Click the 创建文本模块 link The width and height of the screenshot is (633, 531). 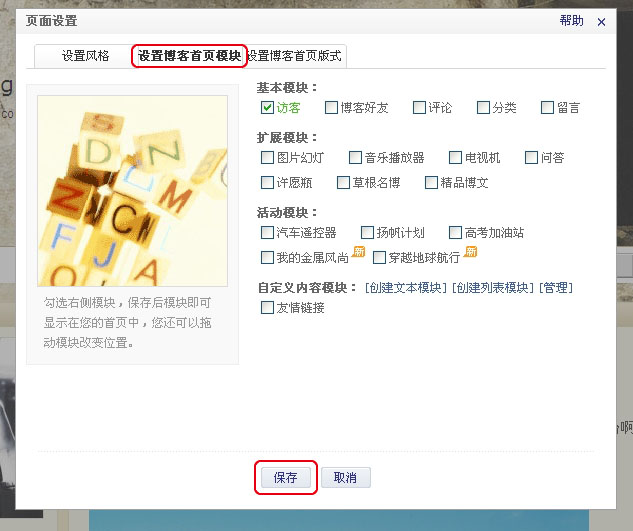click(x=406, y=288)
